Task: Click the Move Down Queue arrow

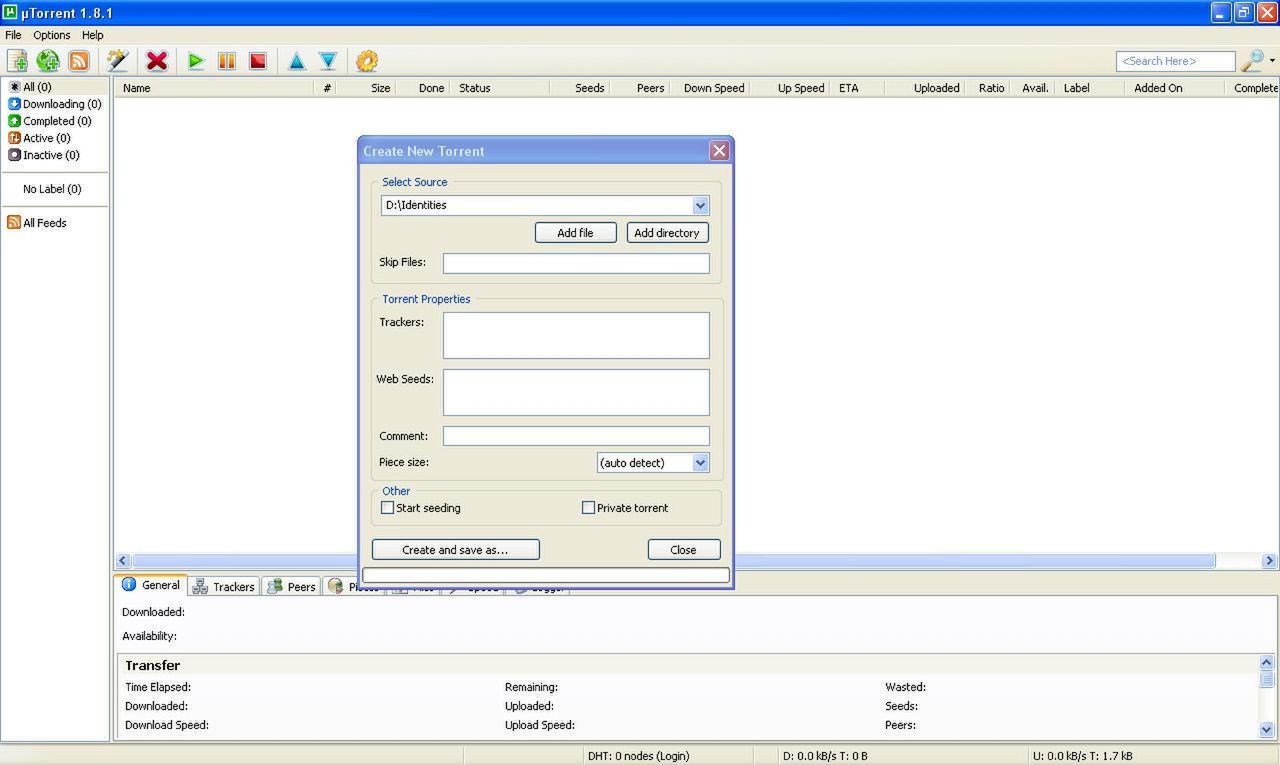Action: click(328, 61)
